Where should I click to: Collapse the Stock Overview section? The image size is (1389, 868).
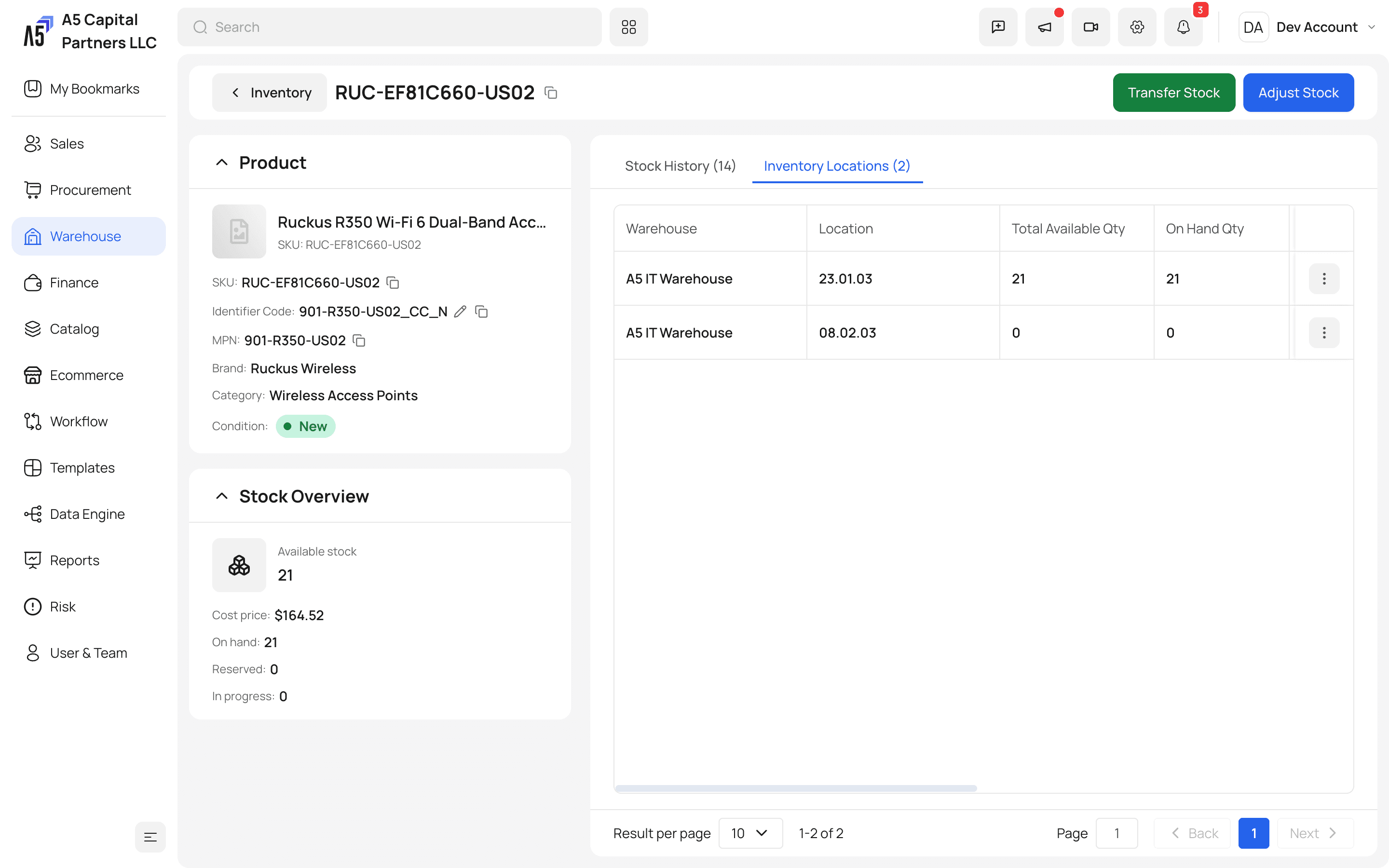pos(221,496)
